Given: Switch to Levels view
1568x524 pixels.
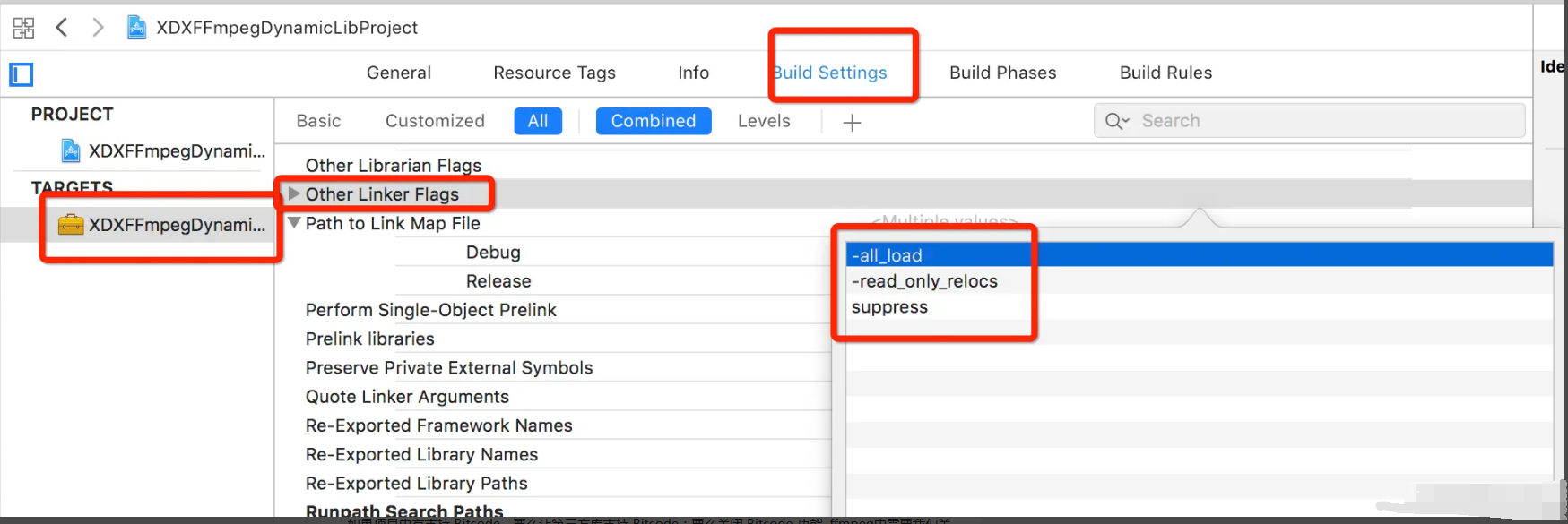Looking at the screenshot, I should point(764,121).
